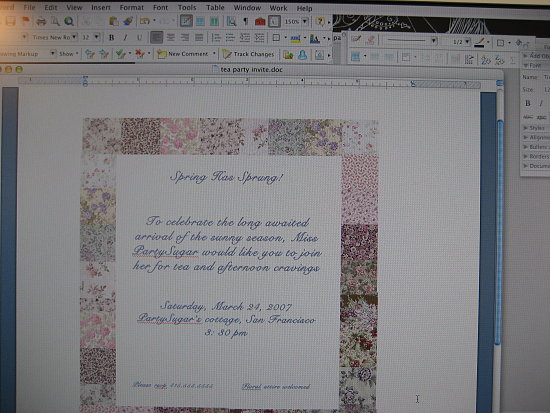550x413 pixels.
Task: Open the Format menu
Action: tap(132, 7)
